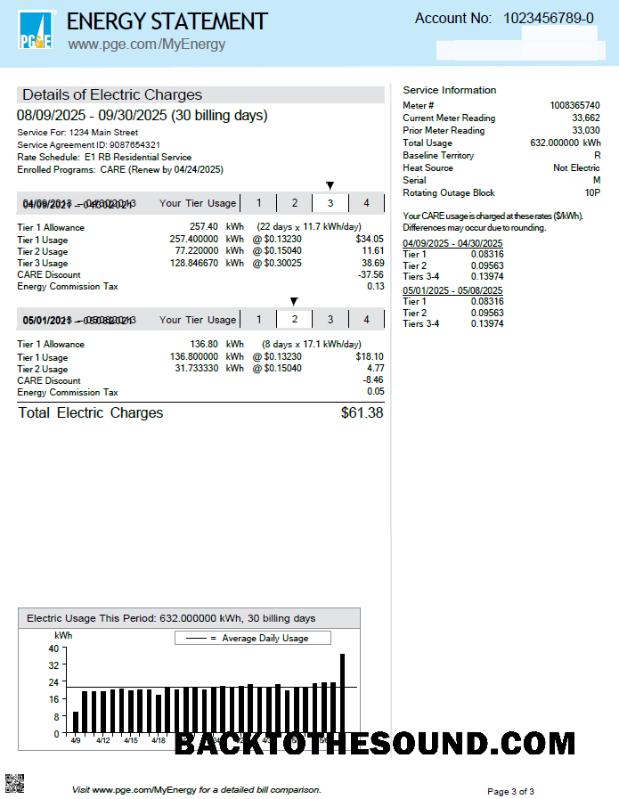Click the $34.05 Tier 1 charge
This screenshot has width=619, height=799.
[x=370, y=239]
